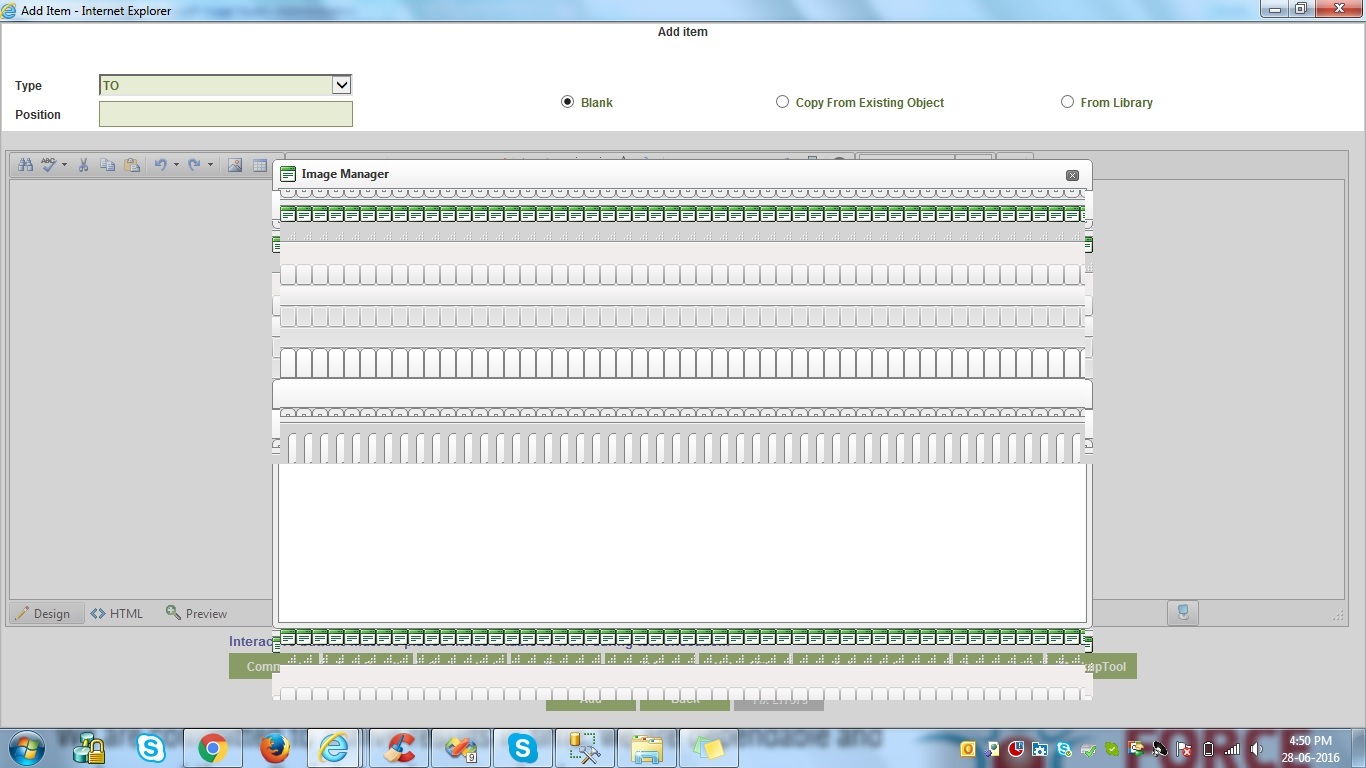
Task: Open the Type dropdown showing TO
Action: (x=225, y=85)
